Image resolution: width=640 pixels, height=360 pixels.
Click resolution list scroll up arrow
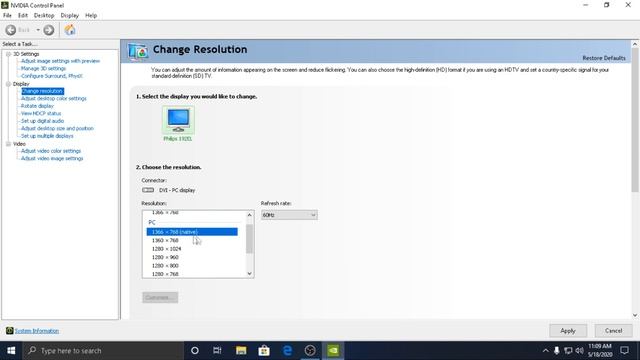pos(249,215)
